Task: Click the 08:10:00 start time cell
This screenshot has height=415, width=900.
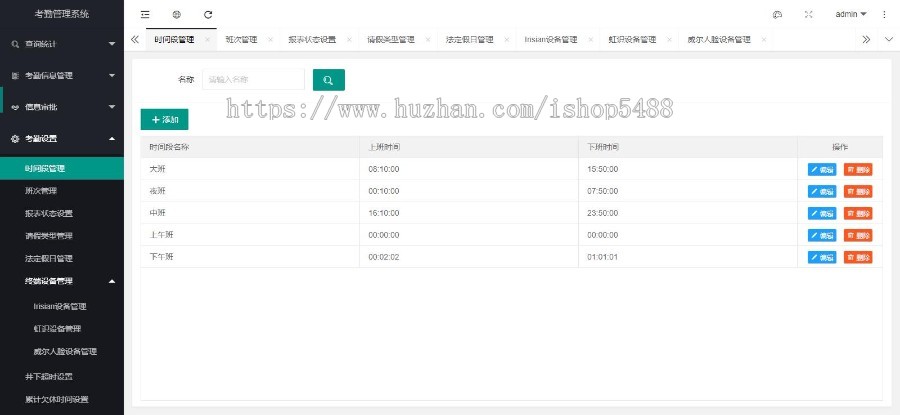Action: [x=469, y=169]
